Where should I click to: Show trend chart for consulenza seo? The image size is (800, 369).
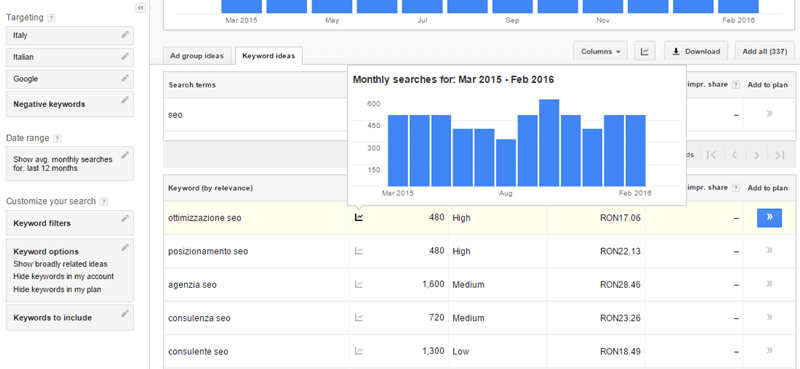(x=359, y=318)
